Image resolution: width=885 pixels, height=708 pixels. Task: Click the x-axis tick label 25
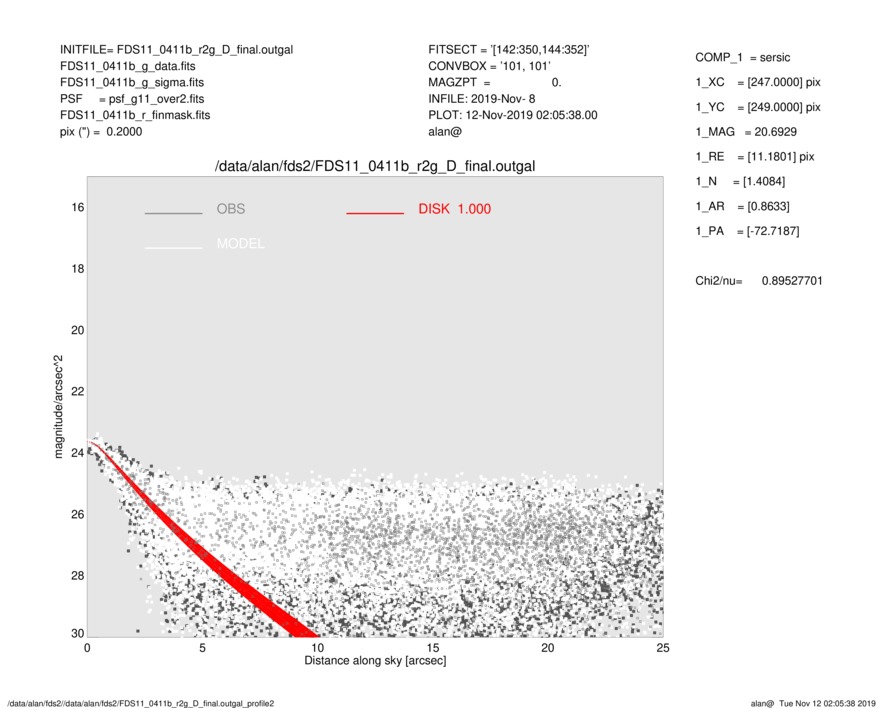pyautogui.click(x=663, y=648)
